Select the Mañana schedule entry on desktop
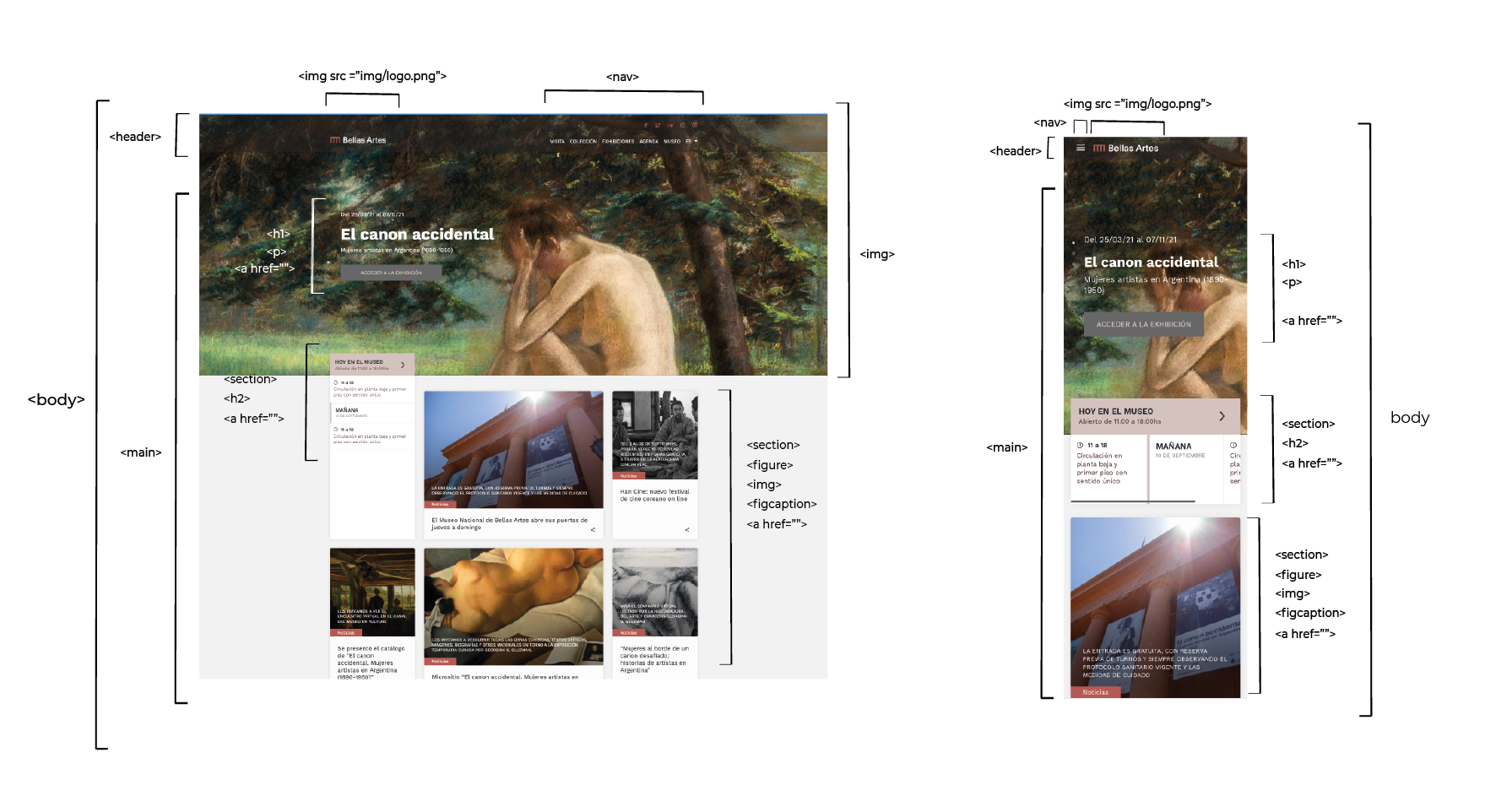This screenshot has height=812, width=1485. click(348, 411)
